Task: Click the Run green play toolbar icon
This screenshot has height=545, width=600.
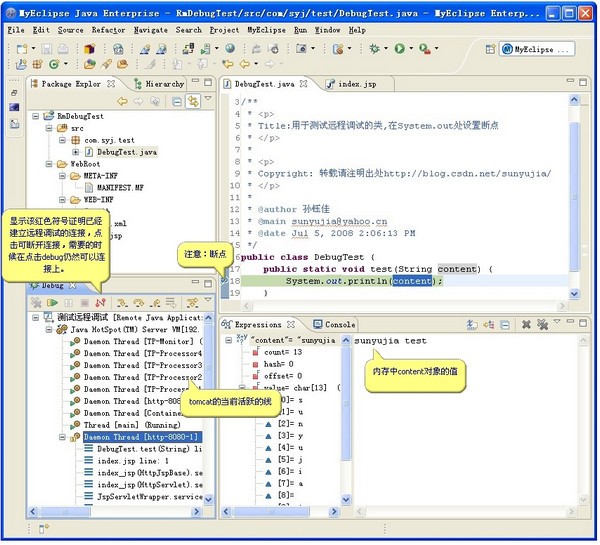Action: [x=400, y=48]
